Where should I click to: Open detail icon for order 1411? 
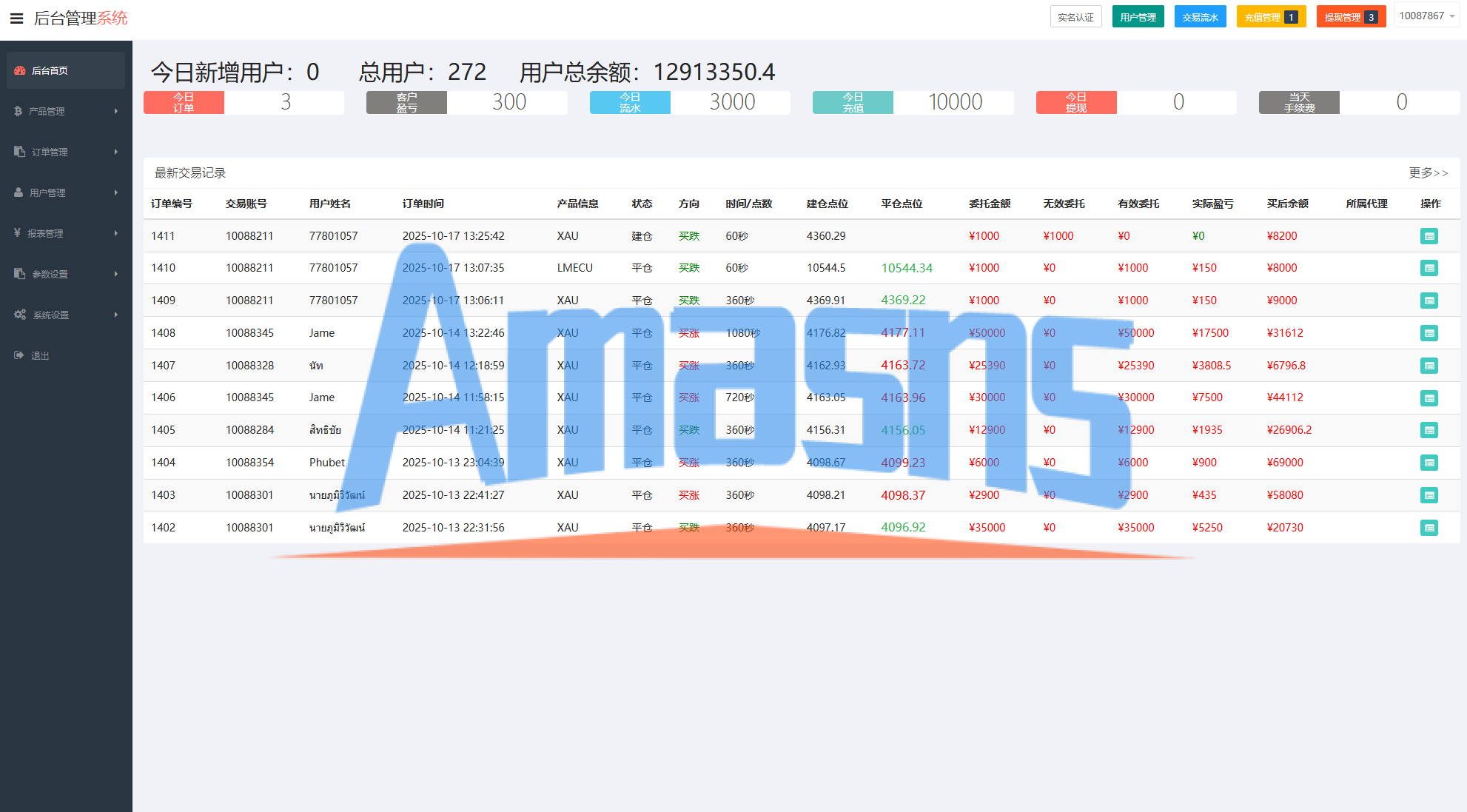click(x=1429, y=236)
